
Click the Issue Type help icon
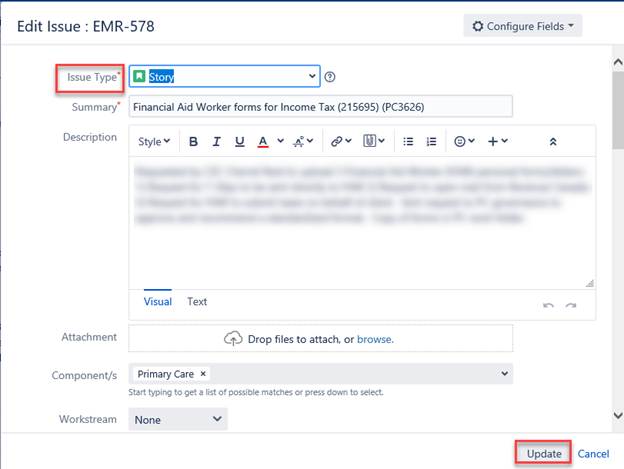330,77
